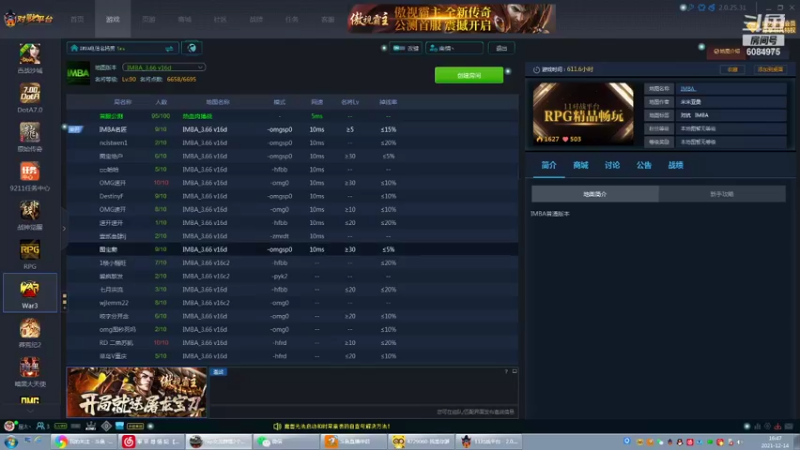Sort by the 模式 column header

coord(280,102)
